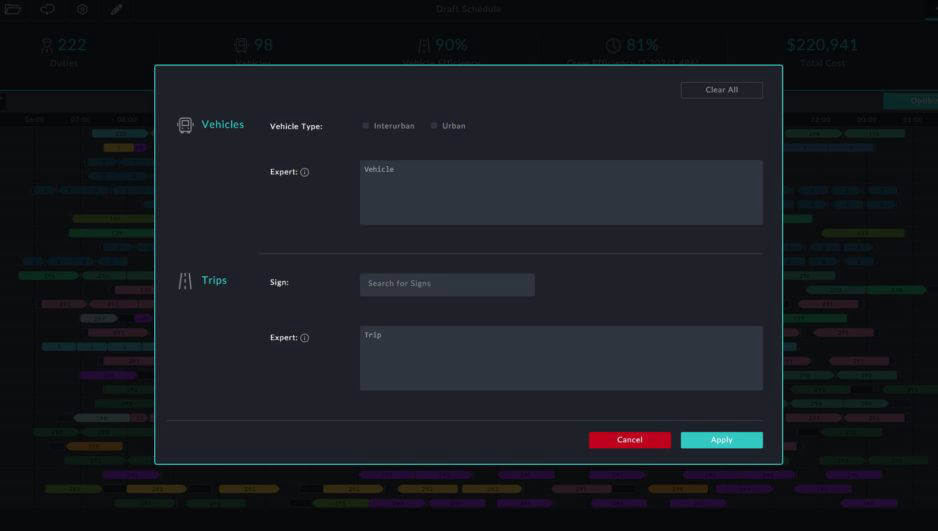Click the clock icon beside 81% efficiency
The width and height of the screenshot is (938, 531).
[613, 45]
